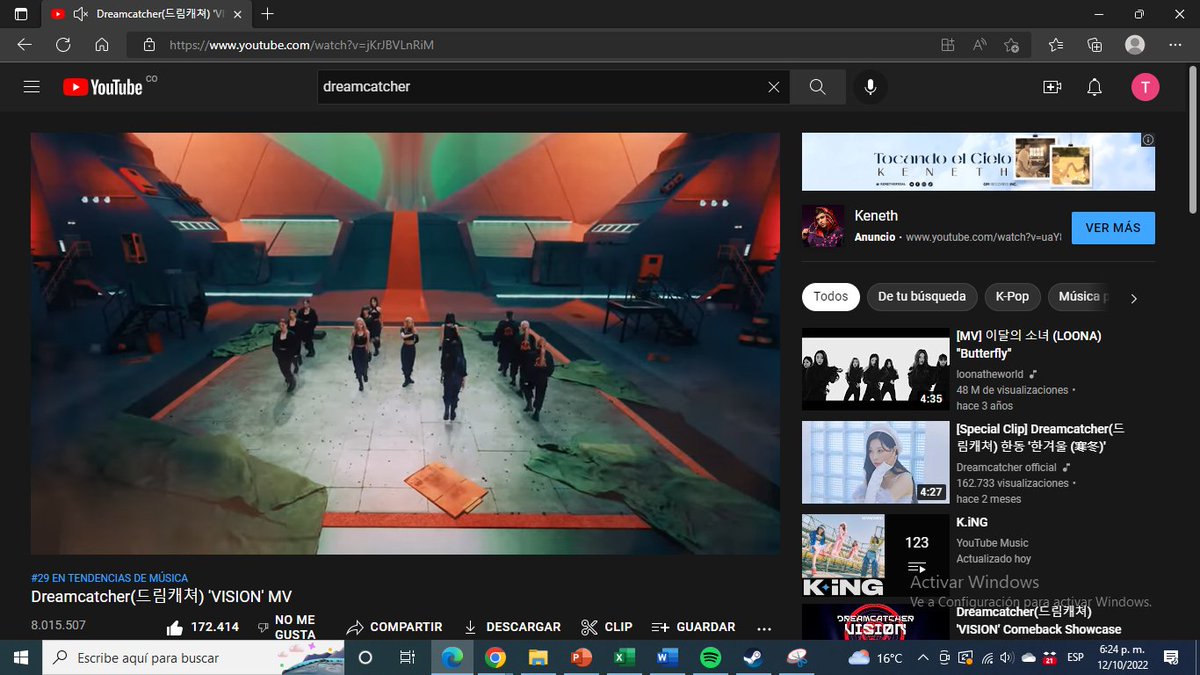The image size is (1200, 675).
Task: Click the VER MÁS ad button
Action: (x=1113, y=228)
